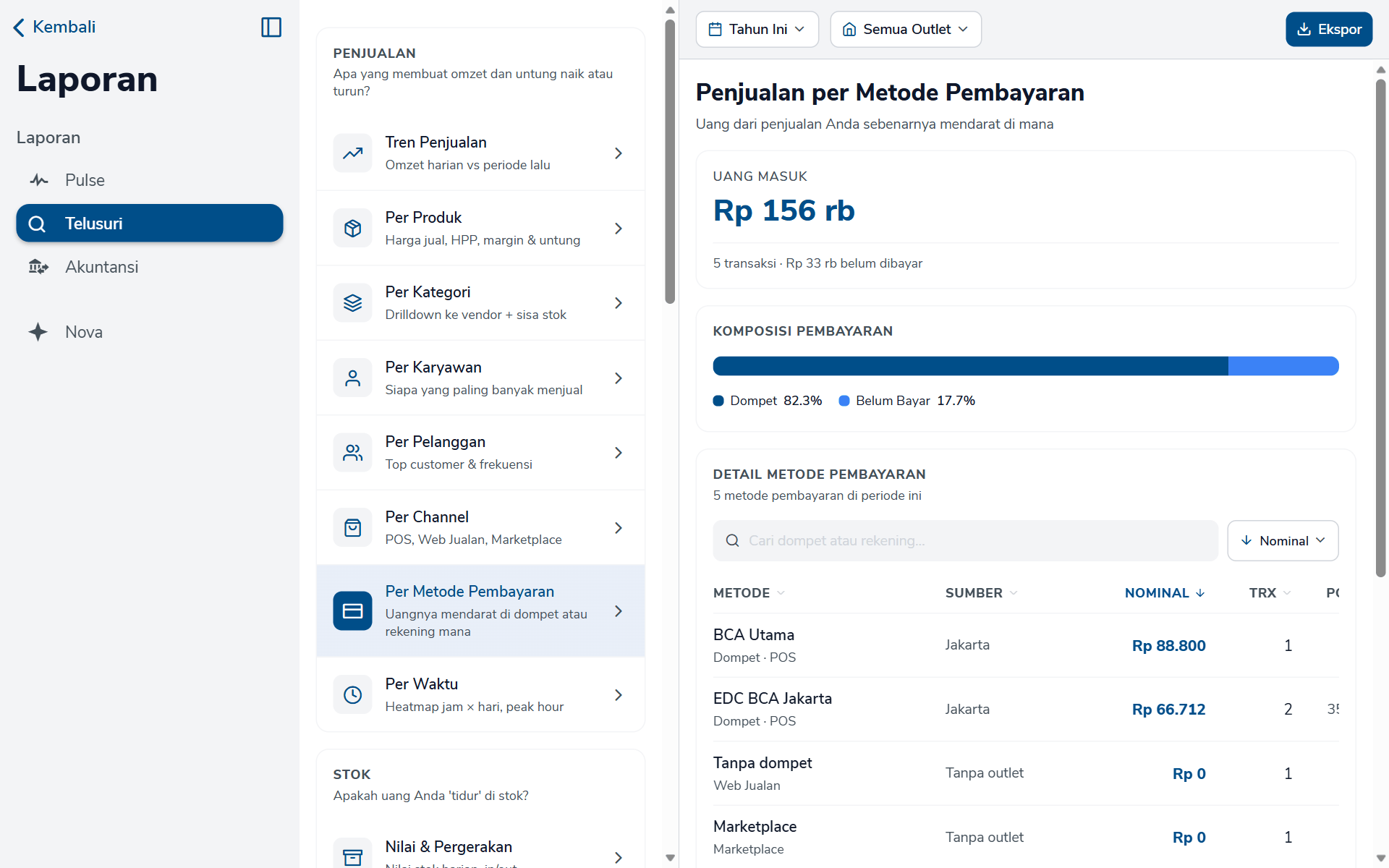
Task: Click the Per Metode Pembayaran card icon
Action: click(x=352, y=611)
